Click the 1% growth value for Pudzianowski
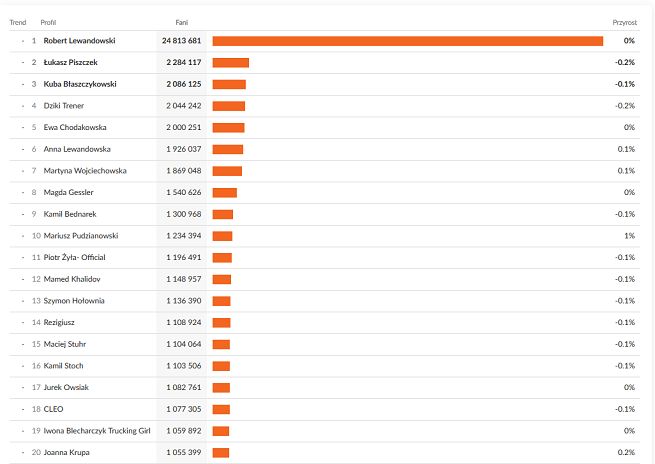 click(630, 236)
